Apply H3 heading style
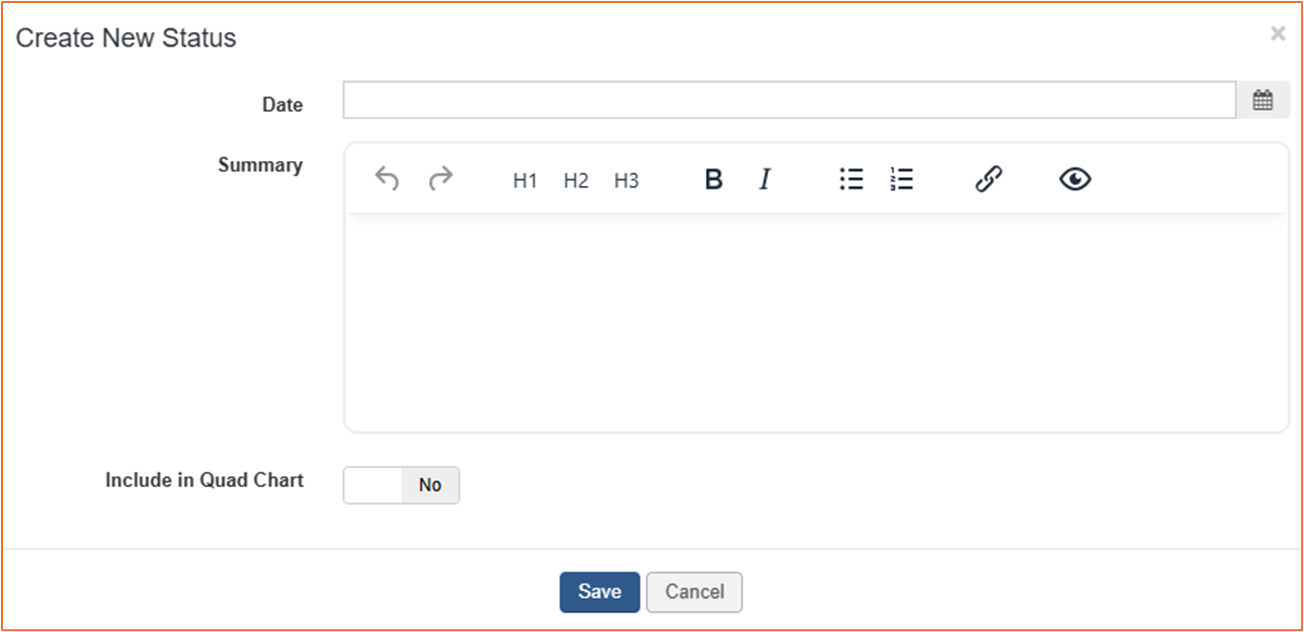 click(x=626, y=180)
